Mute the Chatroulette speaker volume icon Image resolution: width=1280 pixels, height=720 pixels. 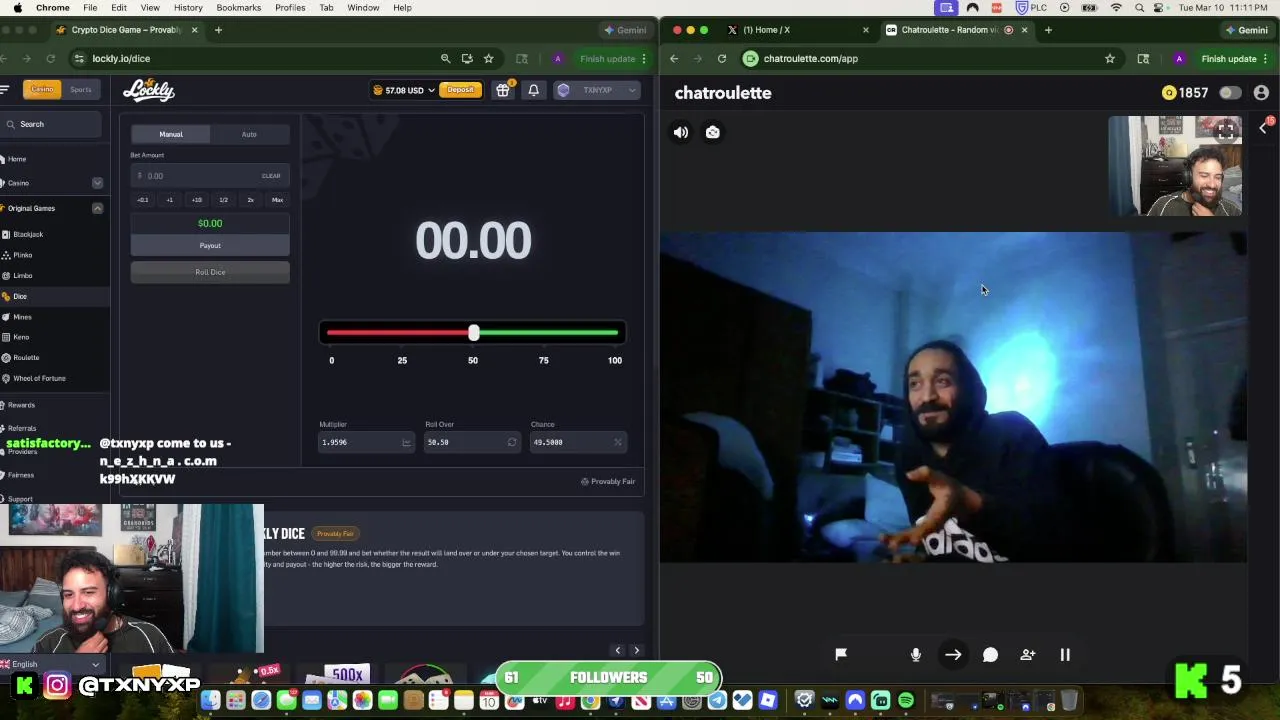[x=681, y=132]
